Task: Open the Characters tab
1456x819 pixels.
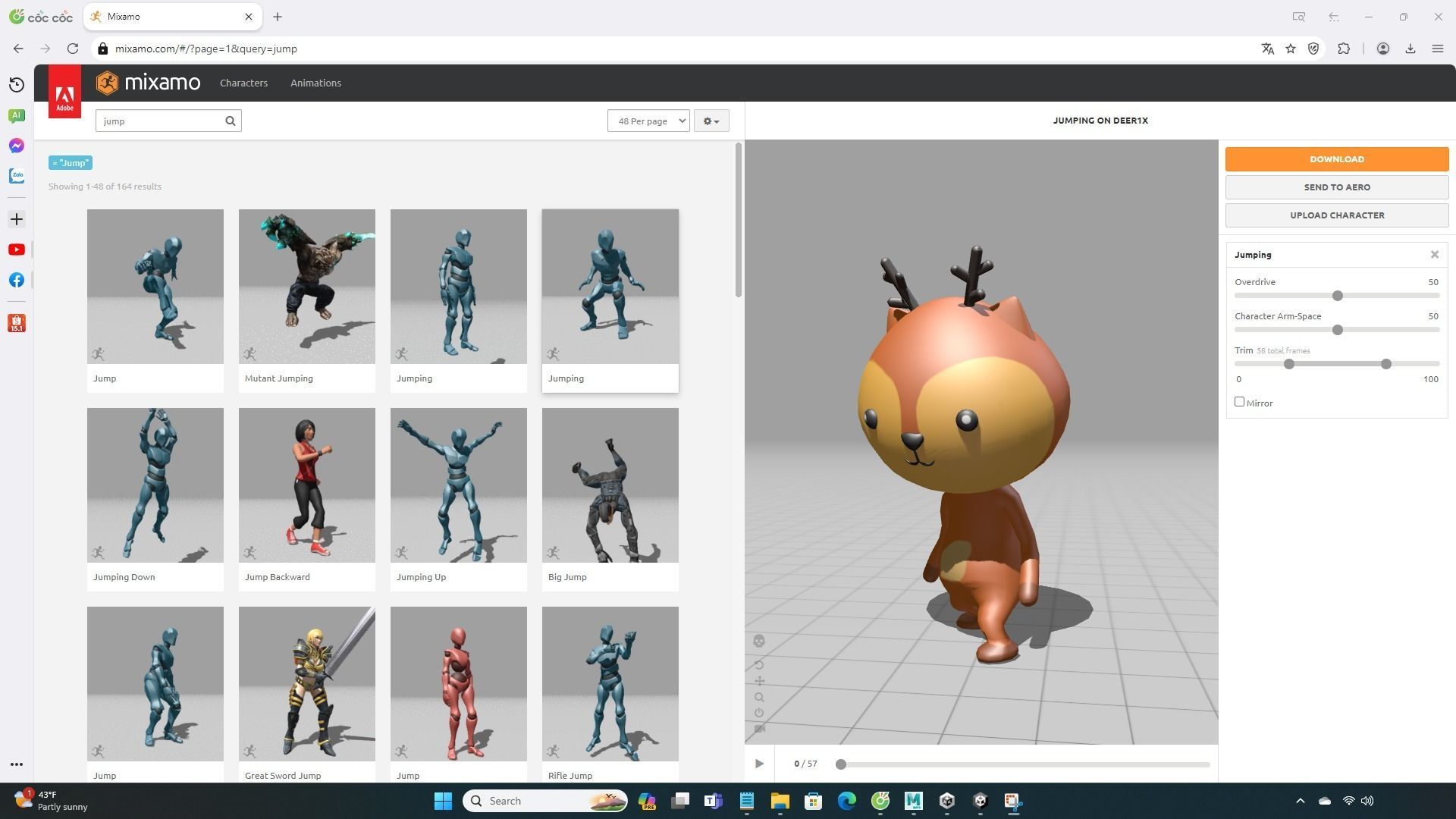Action: 243,83
